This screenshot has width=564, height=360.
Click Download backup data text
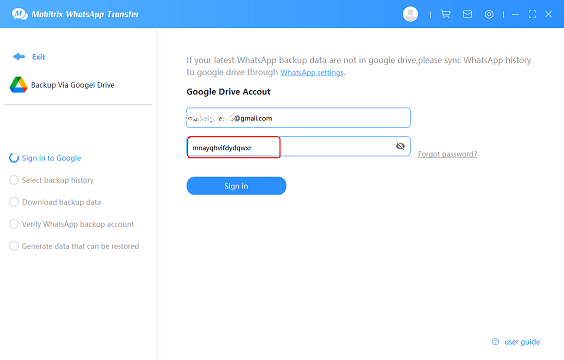[x=62, y=202]
